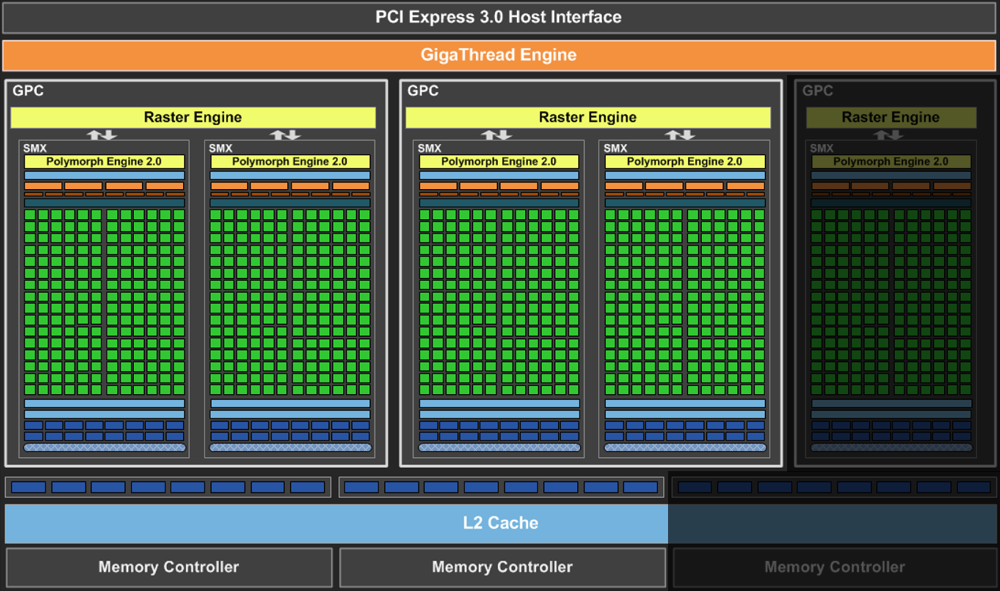
Task: Click Raster Engine in the middle GPC
Action: pyautogui.click(x=588, y=117)
